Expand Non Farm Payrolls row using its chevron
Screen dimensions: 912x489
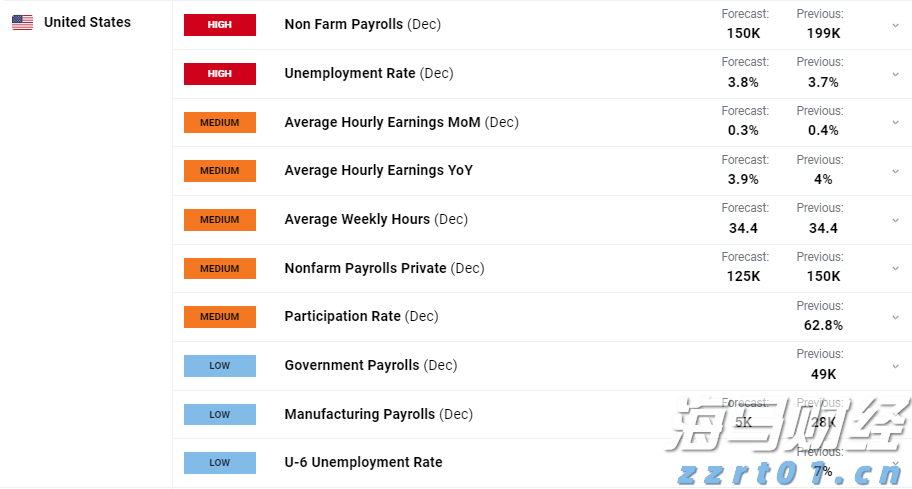(895, 25)
